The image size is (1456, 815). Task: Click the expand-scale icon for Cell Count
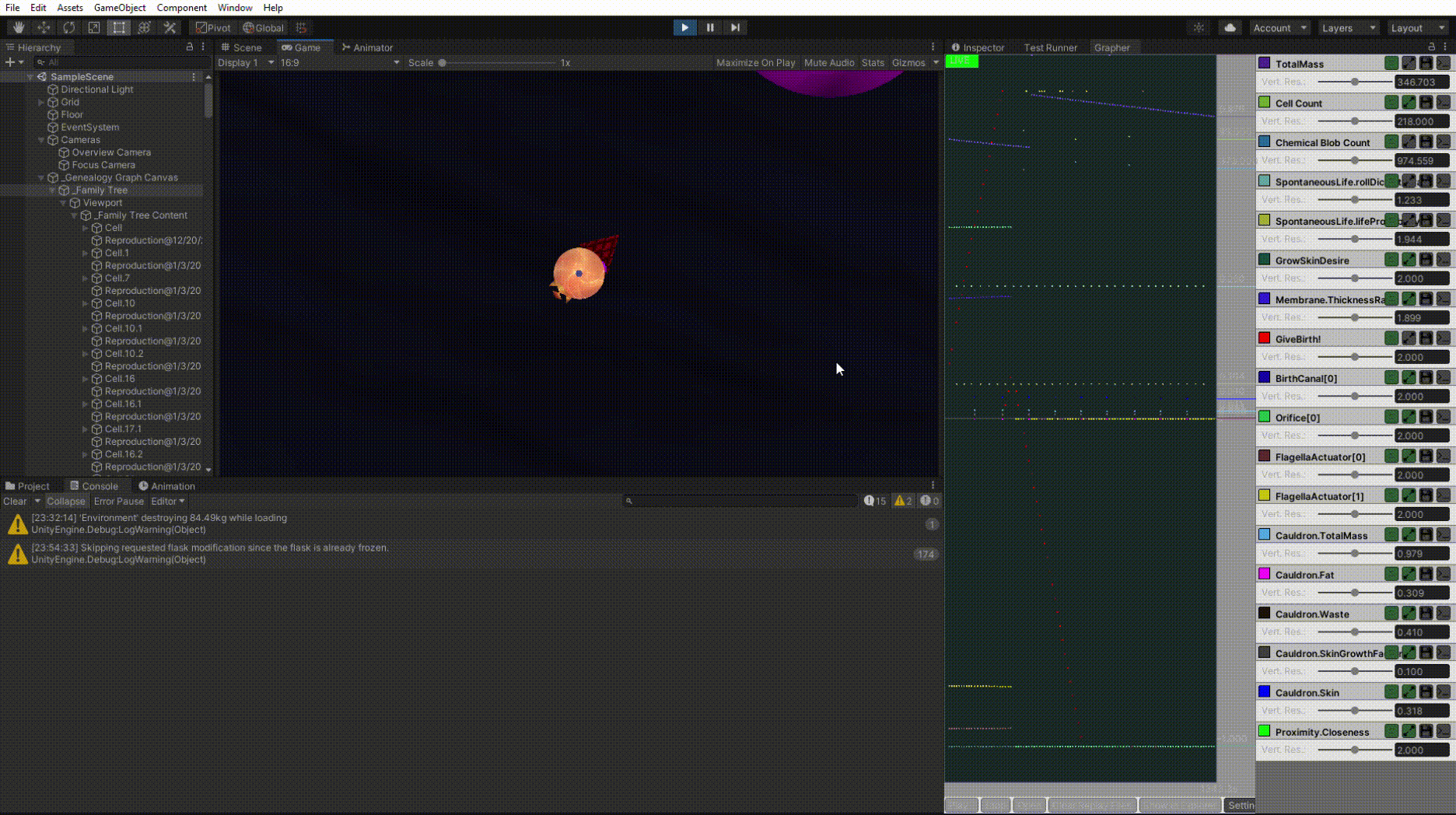[x=1409, y=103]
